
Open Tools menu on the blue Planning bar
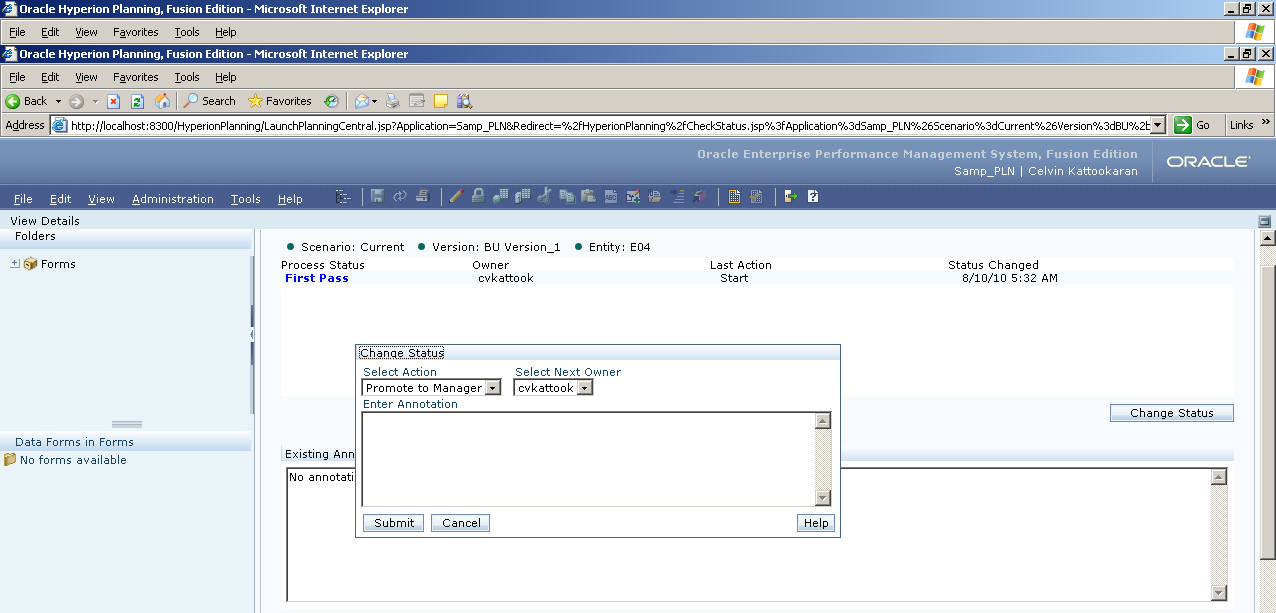245,199
